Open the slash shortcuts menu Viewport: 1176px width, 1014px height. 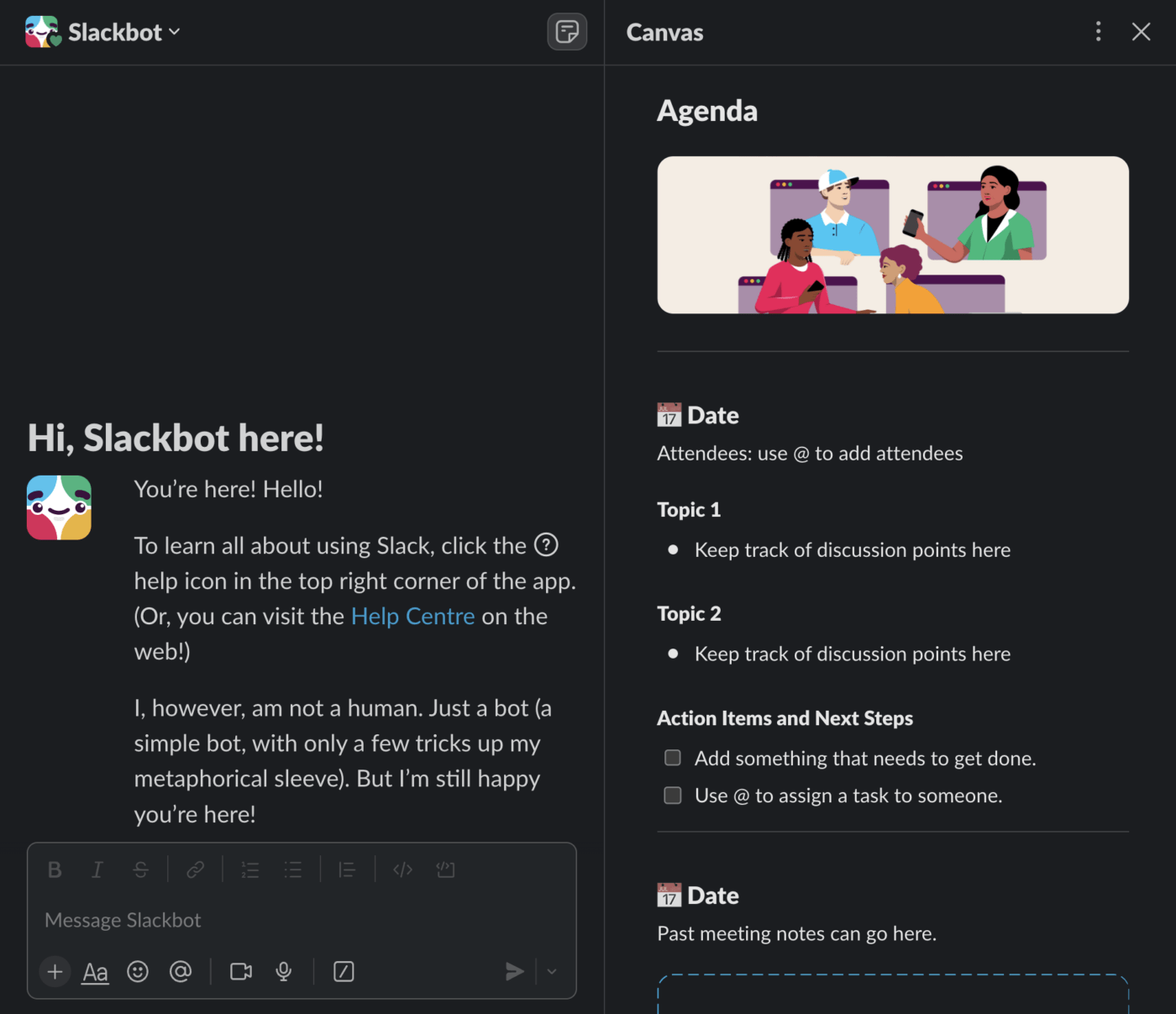pyautogui.click(x=344, y=972)
